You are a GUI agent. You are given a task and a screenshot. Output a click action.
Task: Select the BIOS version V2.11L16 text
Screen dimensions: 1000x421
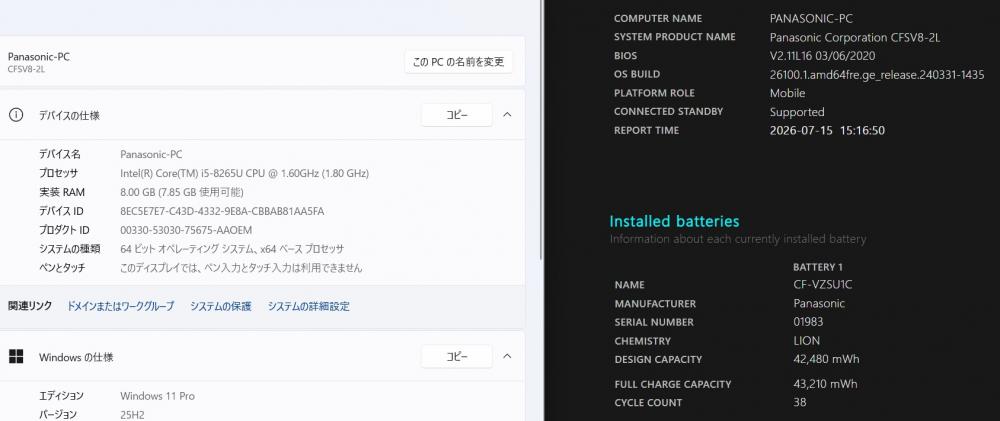point(823,56)
